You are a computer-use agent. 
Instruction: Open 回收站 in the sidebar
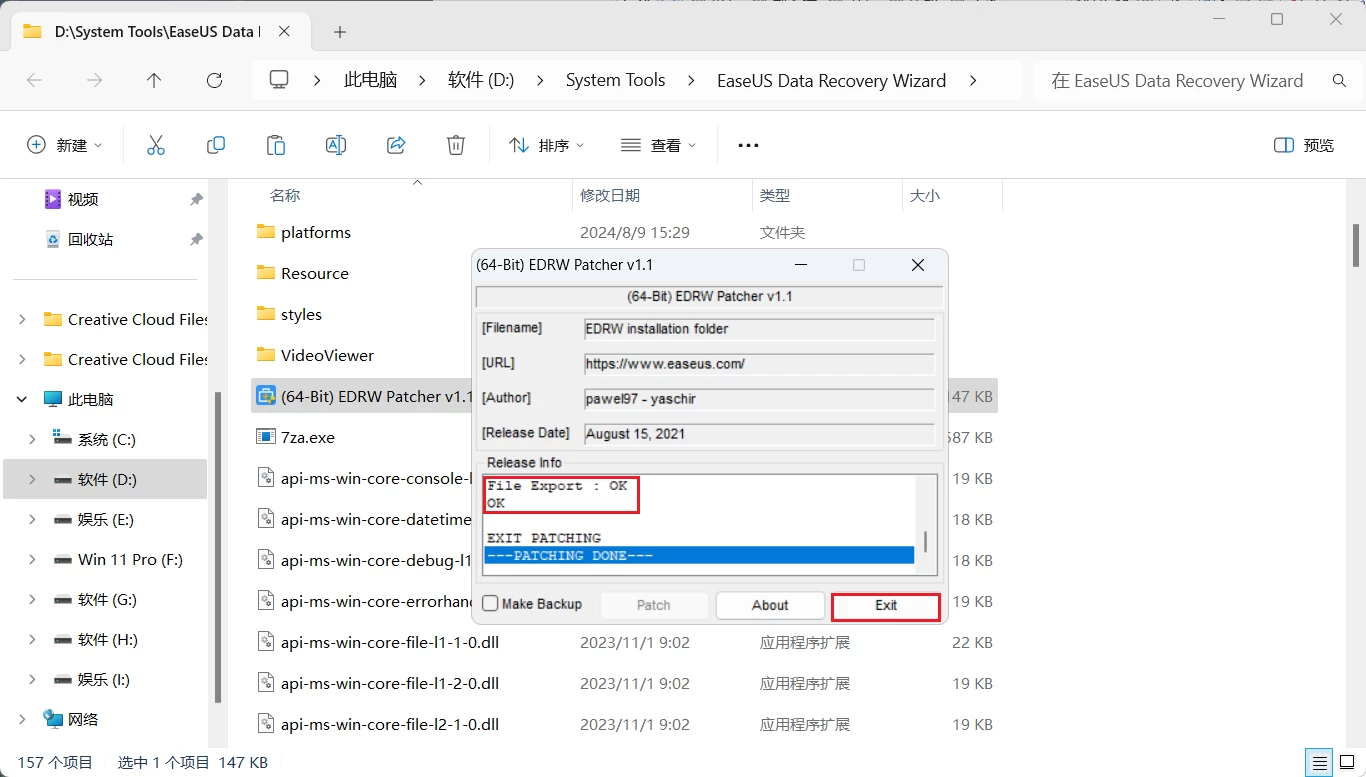click(90, 239)
